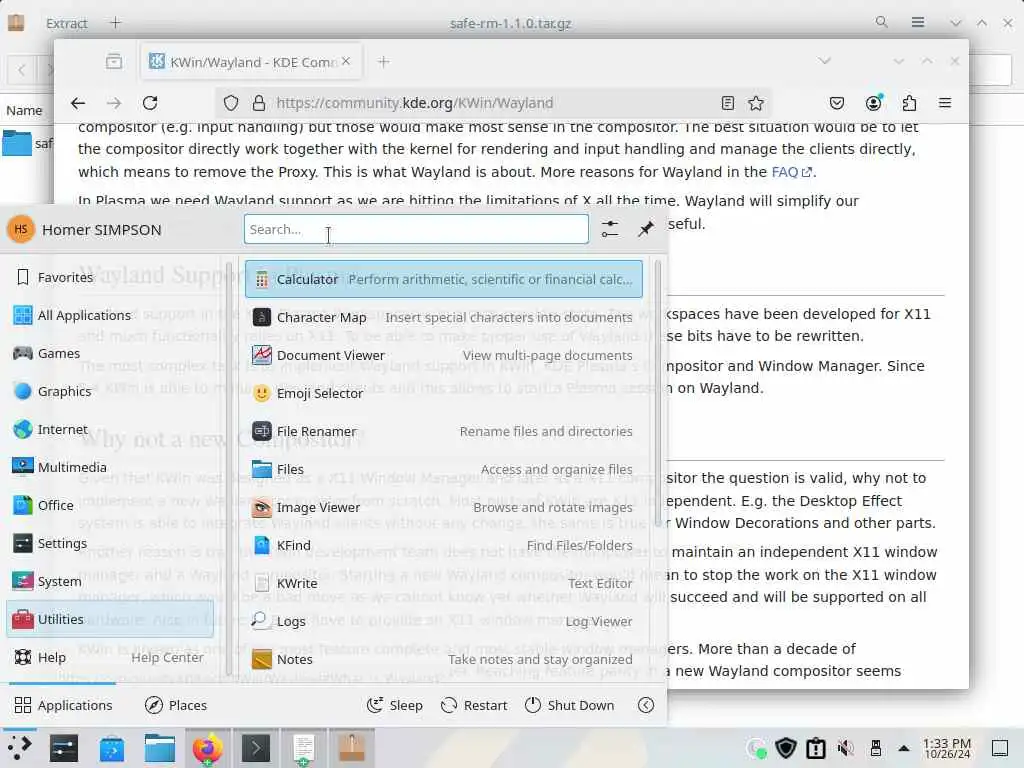The height and width of the screenshot is (768, 1024).
Task: Open launcher configure settings icon
Action: (x=609, y=229)
